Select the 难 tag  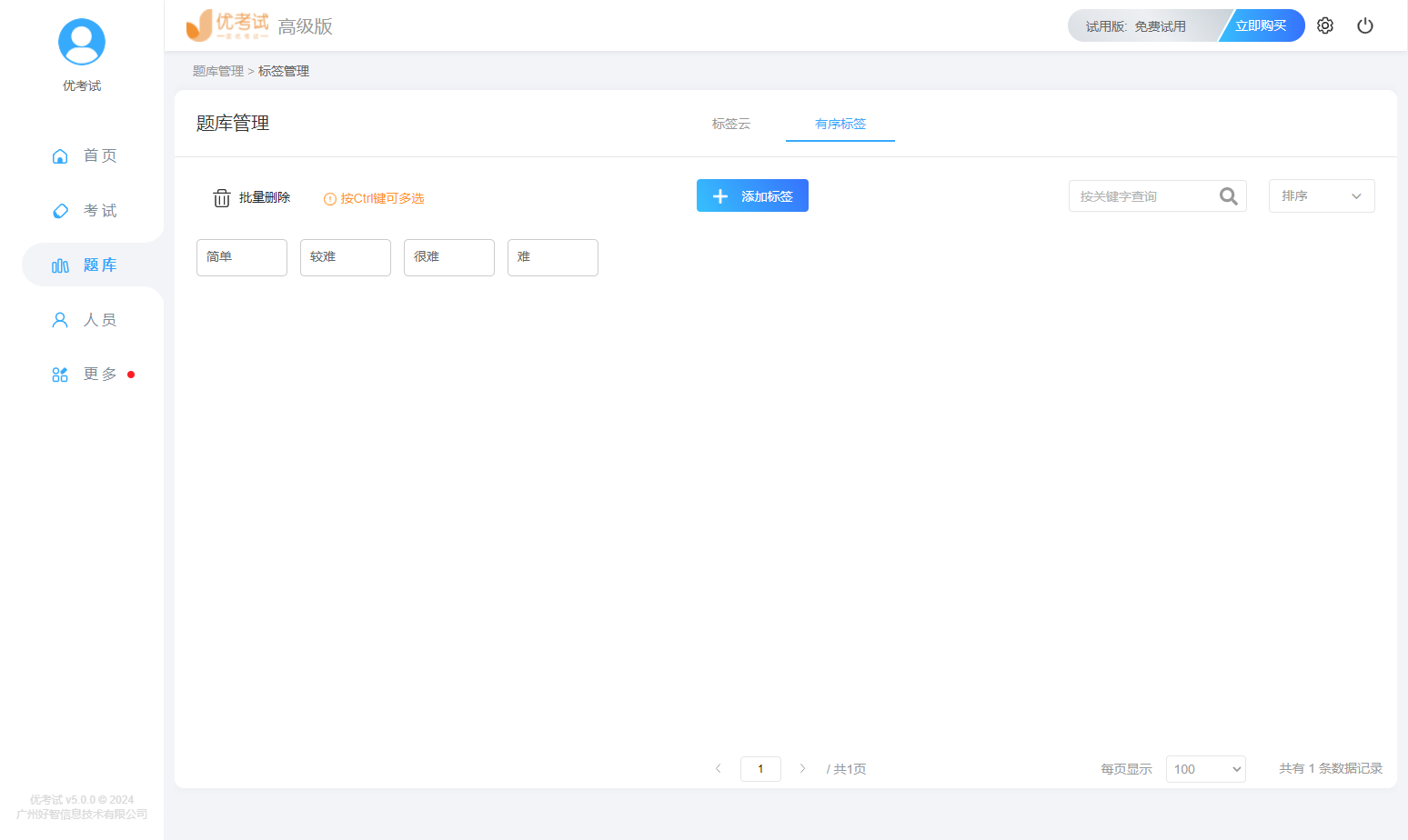[x=553, y=257]
